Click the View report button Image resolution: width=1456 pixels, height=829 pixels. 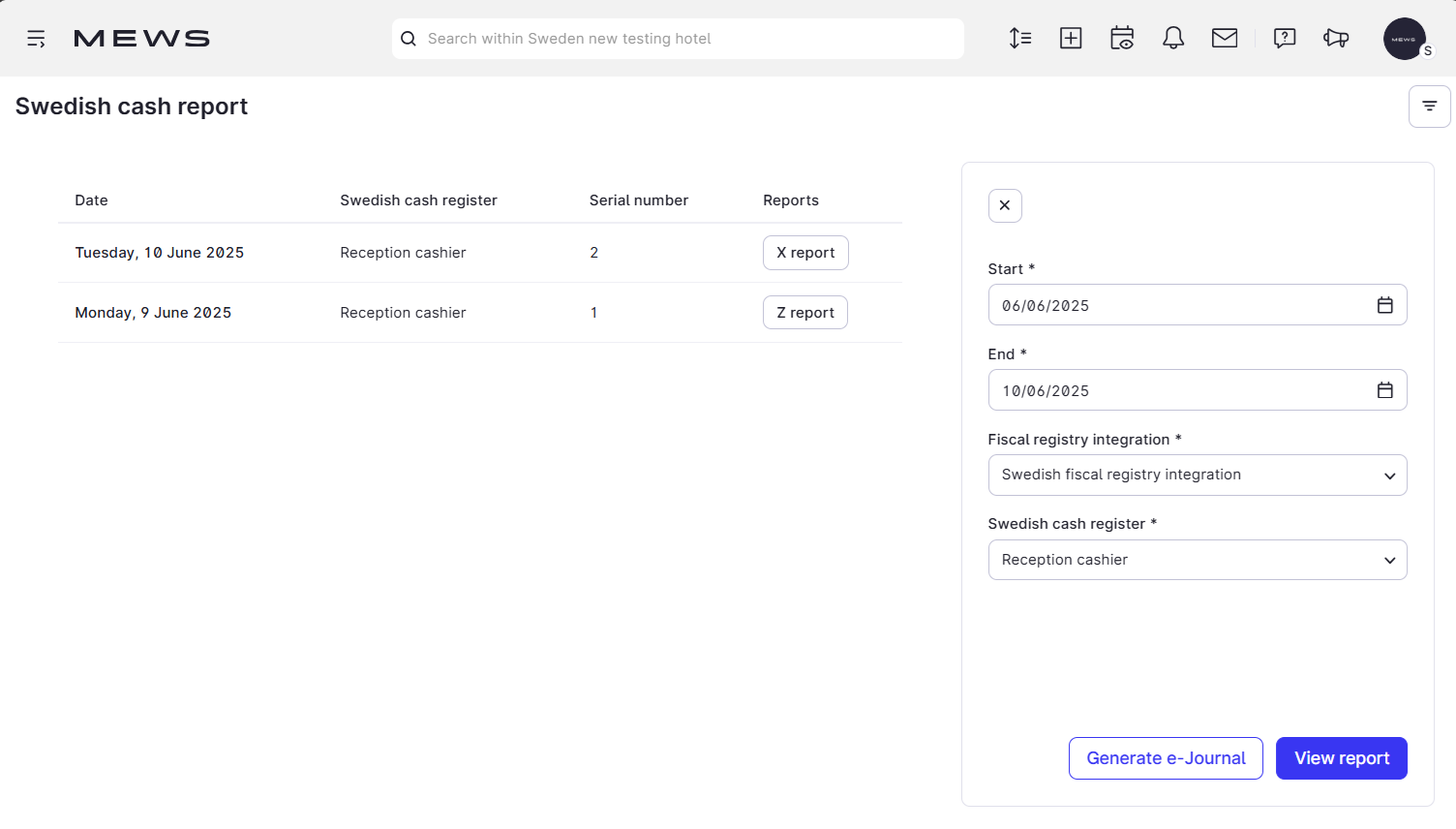click(1342, 758)
